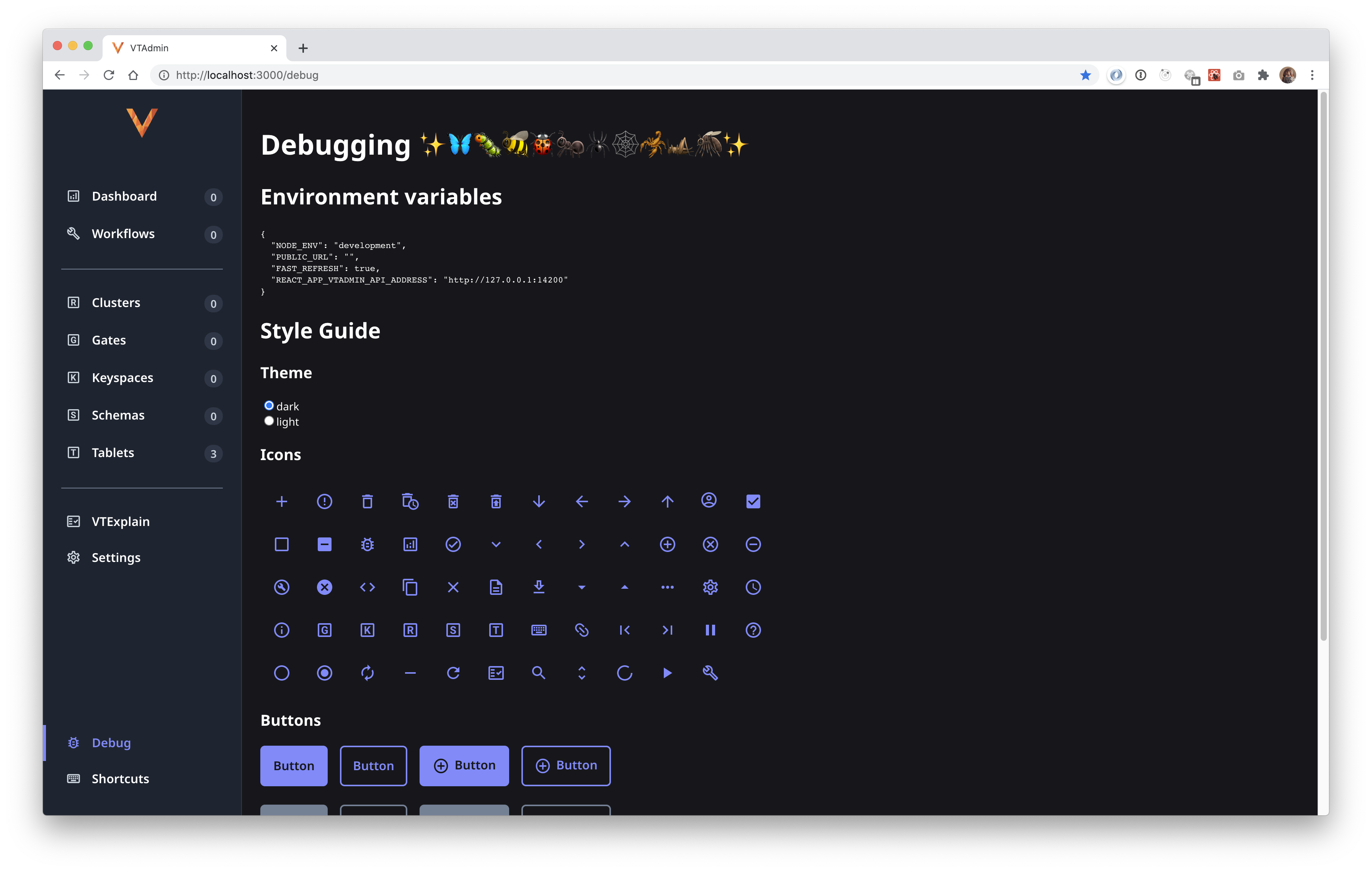Click the filled primary Button without icon

point(294,766)
